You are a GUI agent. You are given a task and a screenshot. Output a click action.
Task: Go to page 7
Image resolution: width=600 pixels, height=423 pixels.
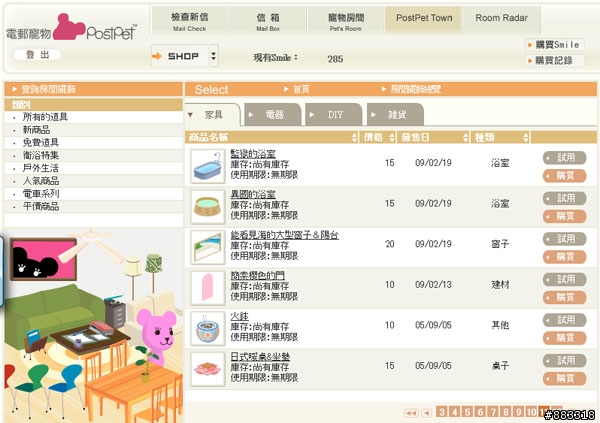click(x=493, y=412)
